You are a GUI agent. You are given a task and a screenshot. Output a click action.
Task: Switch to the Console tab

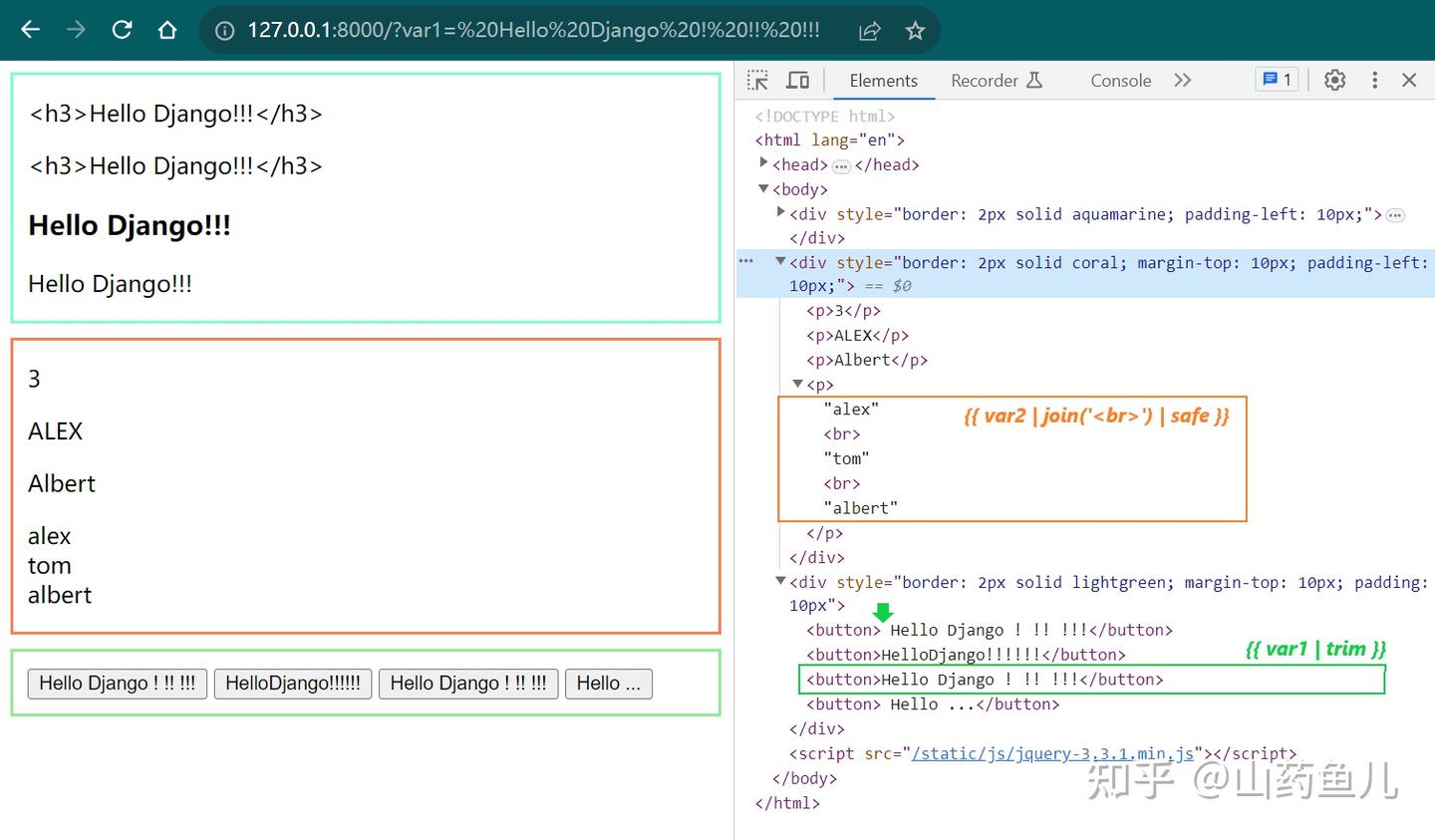[1120, 81]
